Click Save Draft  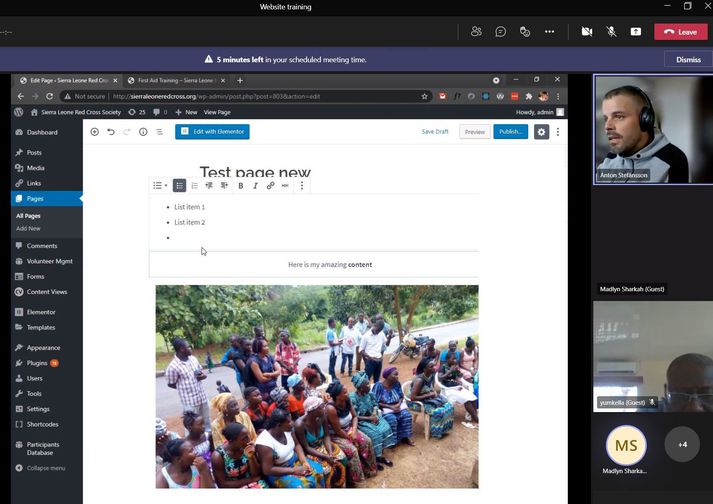click(x=435, y=131)
